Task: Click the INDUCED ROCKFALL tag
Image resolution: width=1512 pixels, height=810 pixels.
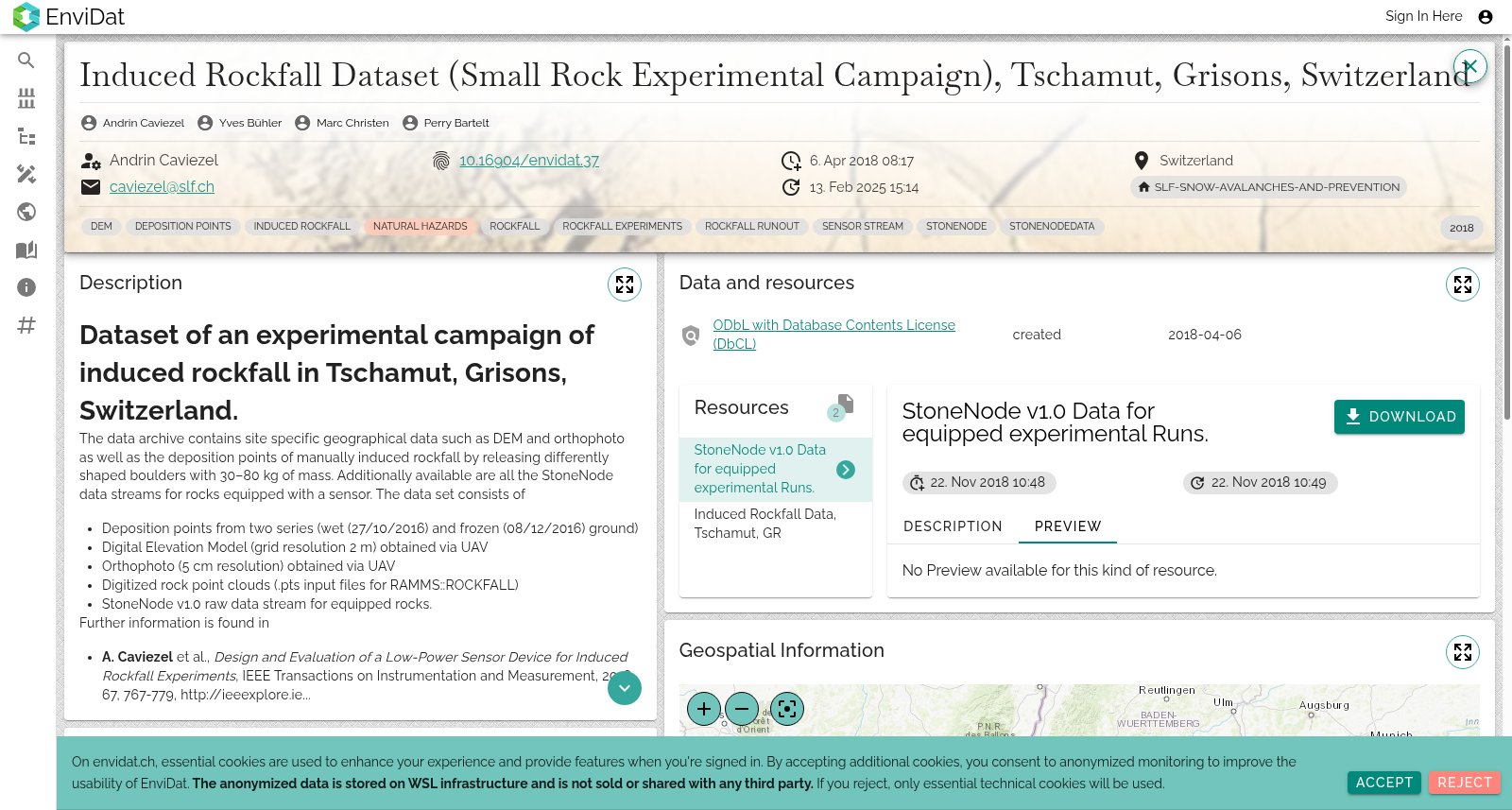Action: (x=302, y=227)
